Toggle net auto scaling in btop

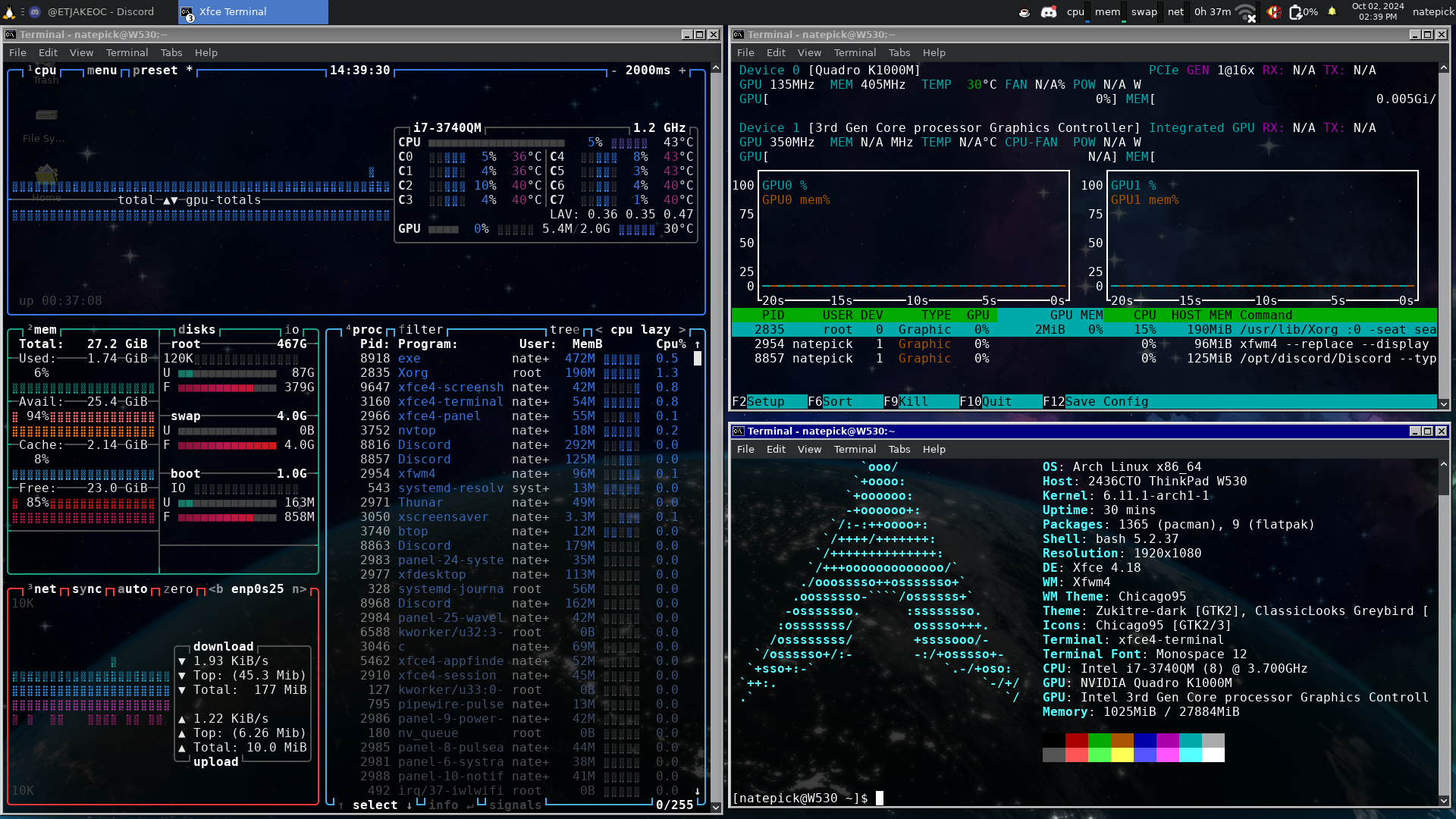[x=132, y=589]
